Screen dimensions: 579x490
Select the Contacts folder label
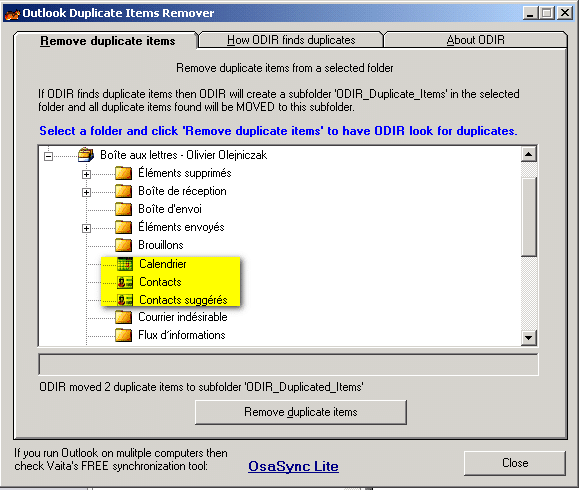tap(160, 282)
